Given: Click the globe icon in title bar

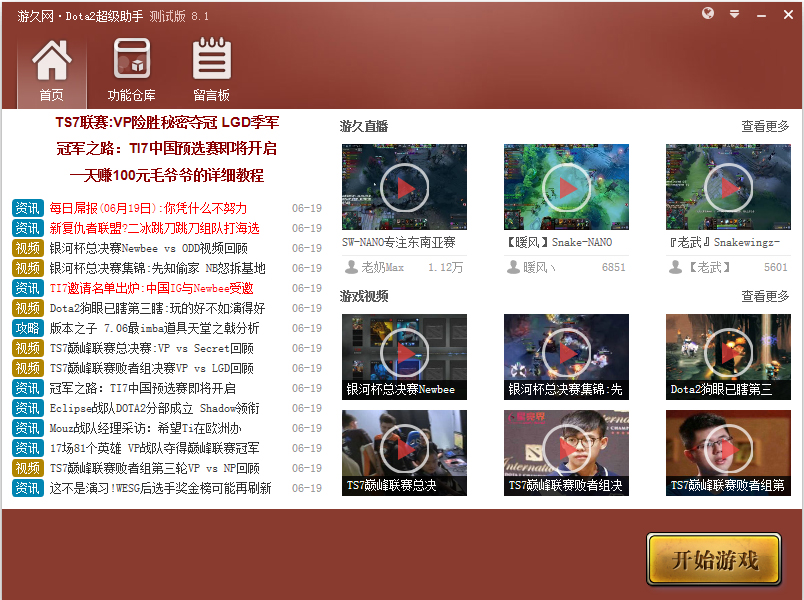Looking at the screenshot, I should coord(708,14).
